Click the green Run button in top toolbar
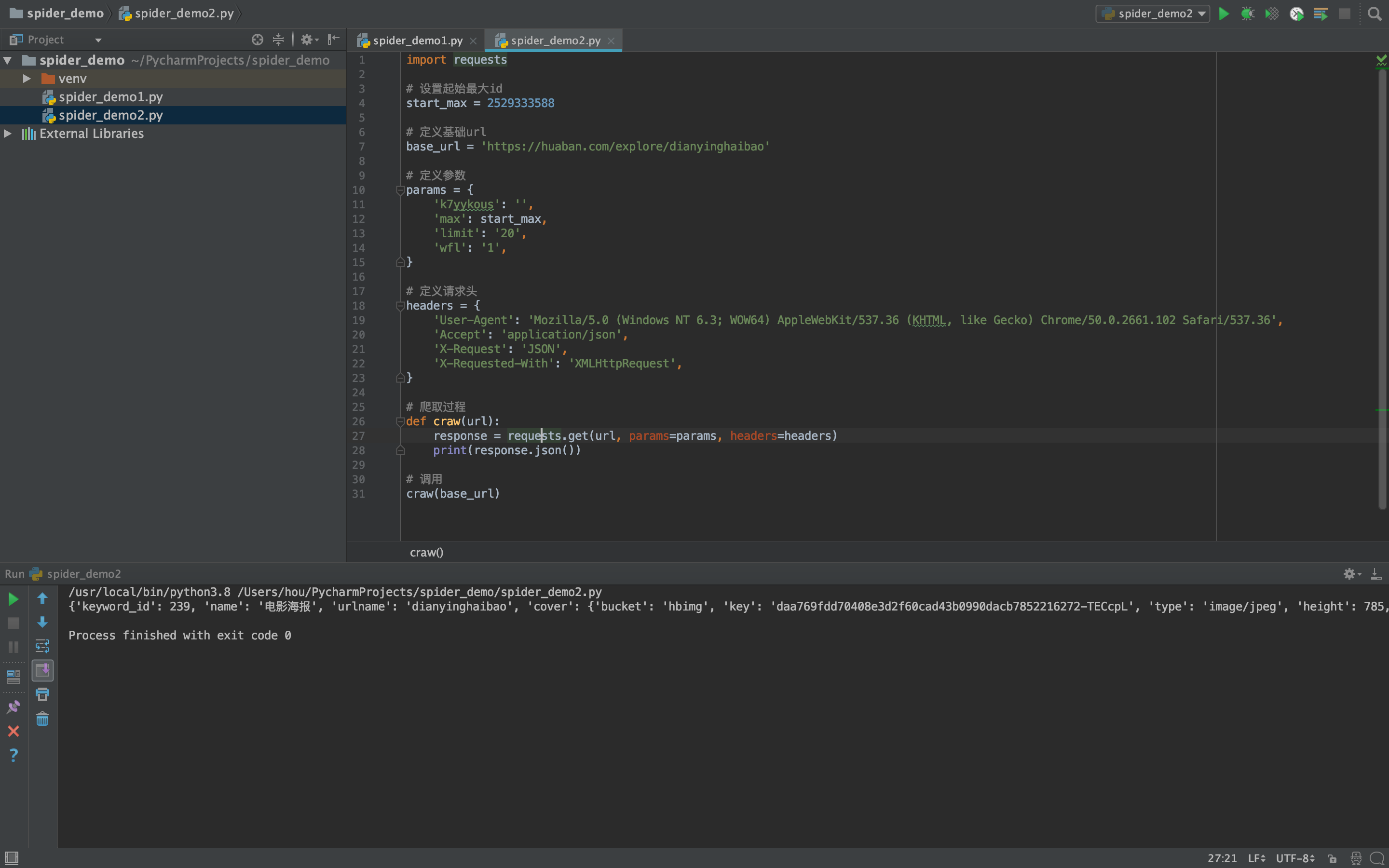 (1223, 14)
